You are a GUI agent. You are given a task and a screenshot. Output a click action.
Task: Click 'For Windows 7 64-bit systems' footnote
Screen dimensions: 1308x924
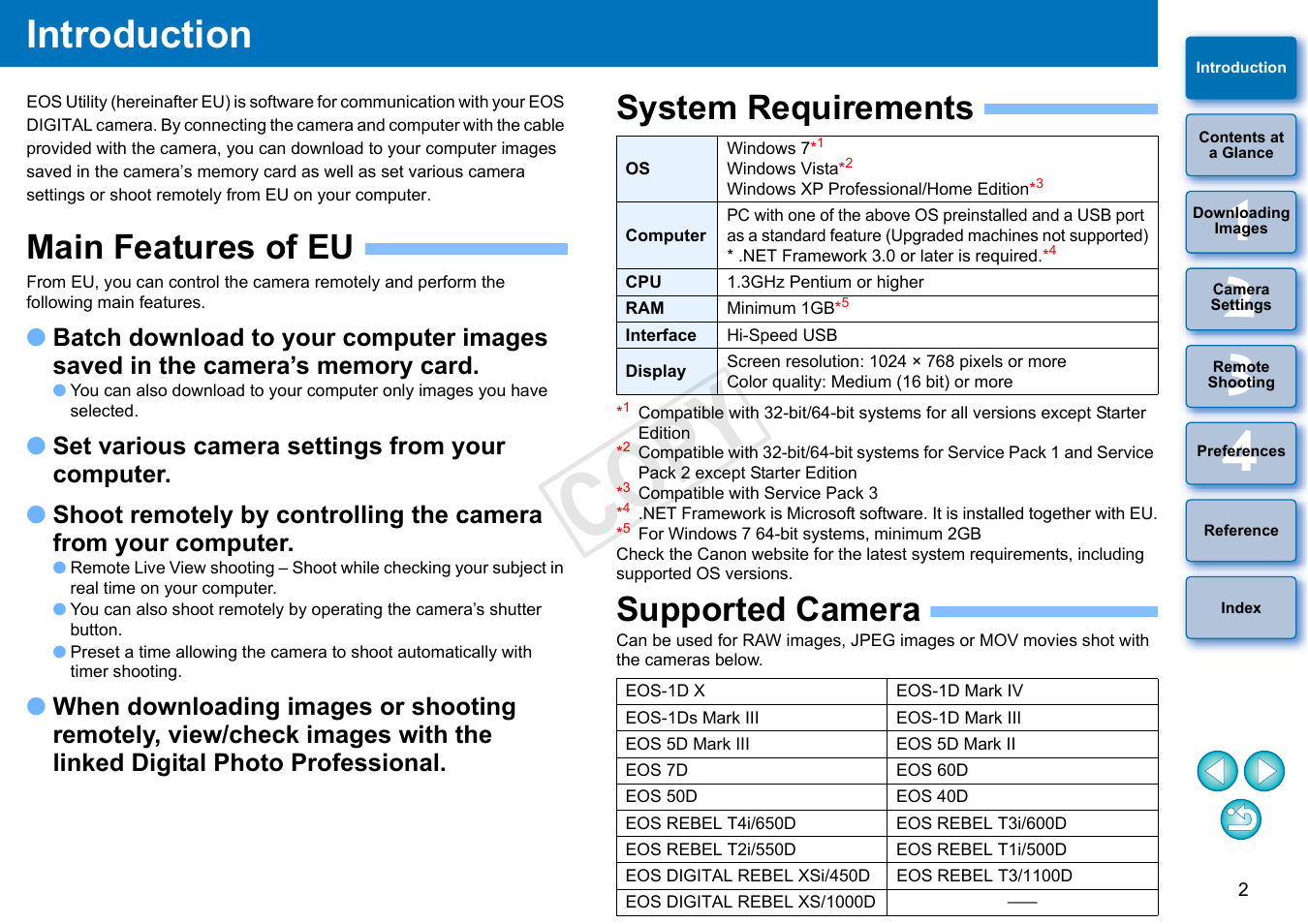(810, 534)
